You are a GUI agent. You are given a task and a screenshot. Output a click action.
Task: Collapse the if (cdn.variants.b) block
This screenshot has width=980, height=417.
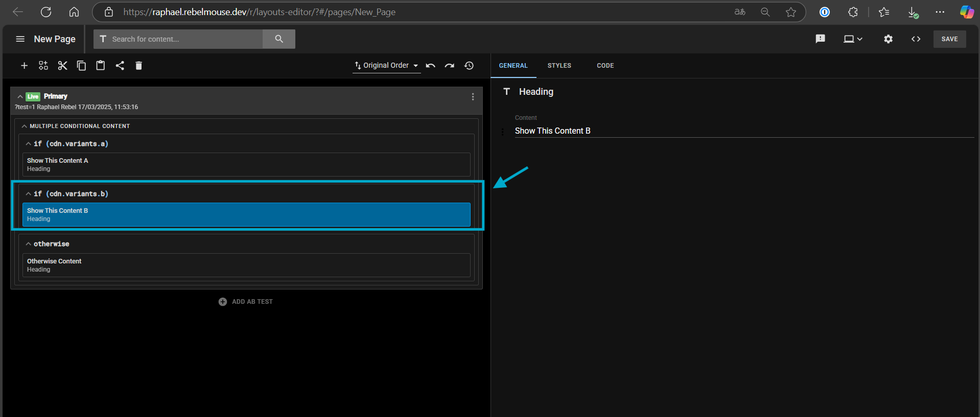pyautogui.click(x=28, y=194)
